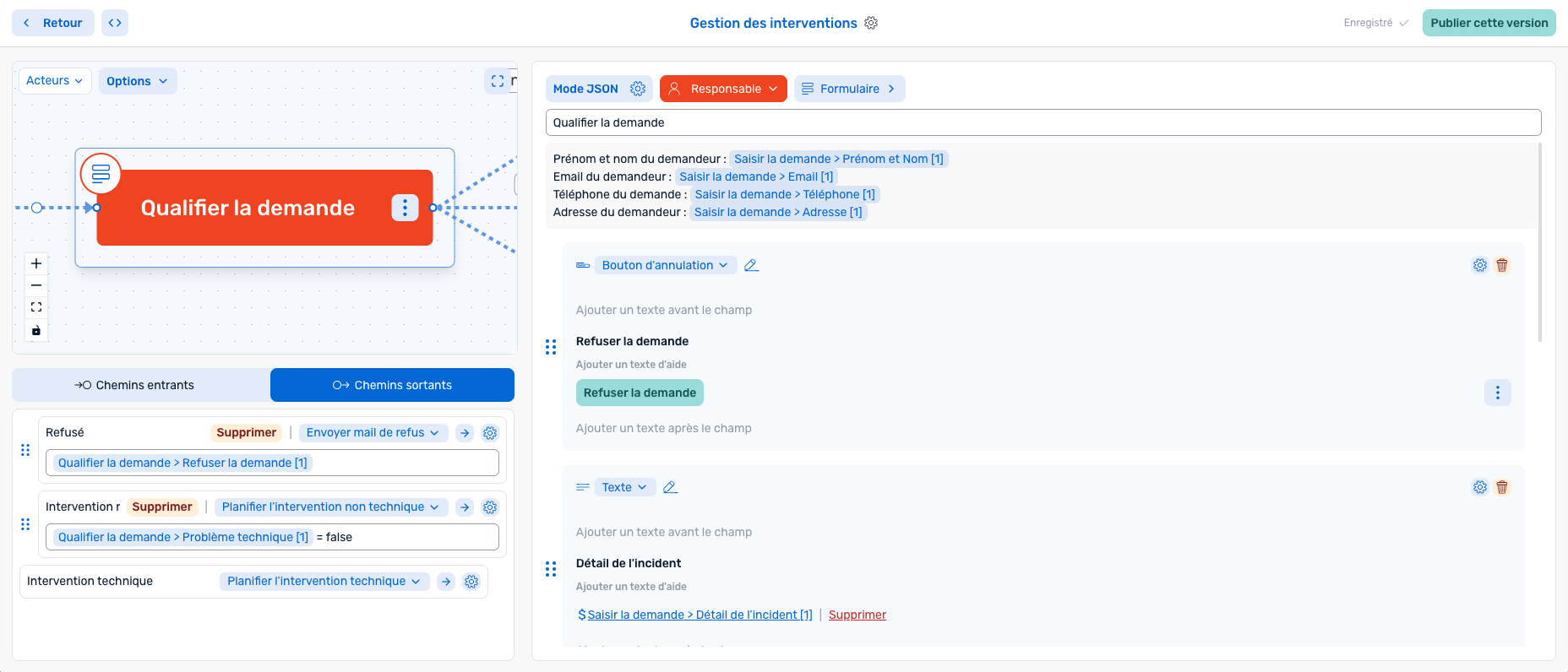Viewport: 1568px width, 672px height.
Task: Toggle Mode JSON view
Action: (585, 89)
